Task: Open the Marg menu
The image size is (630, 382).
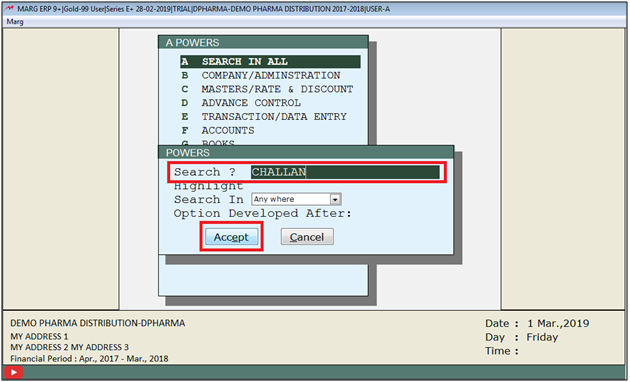Action: pos(15,22)
